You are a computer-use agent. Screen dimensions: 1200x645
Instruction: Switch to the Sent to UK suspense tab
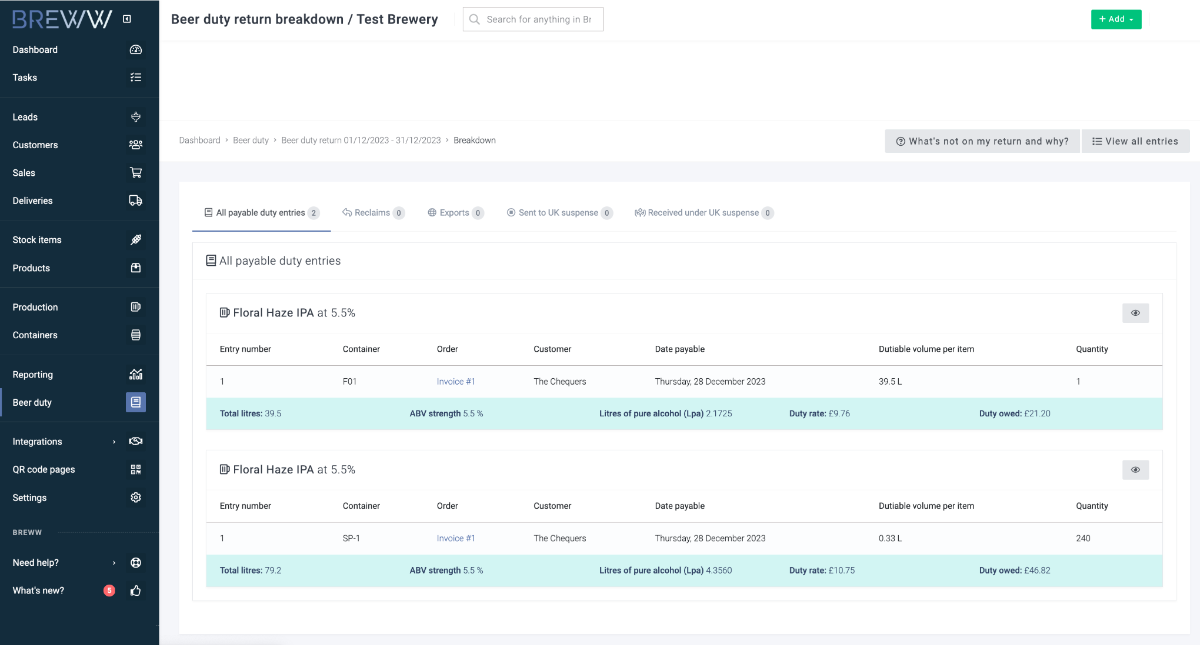tap(558, 213)
